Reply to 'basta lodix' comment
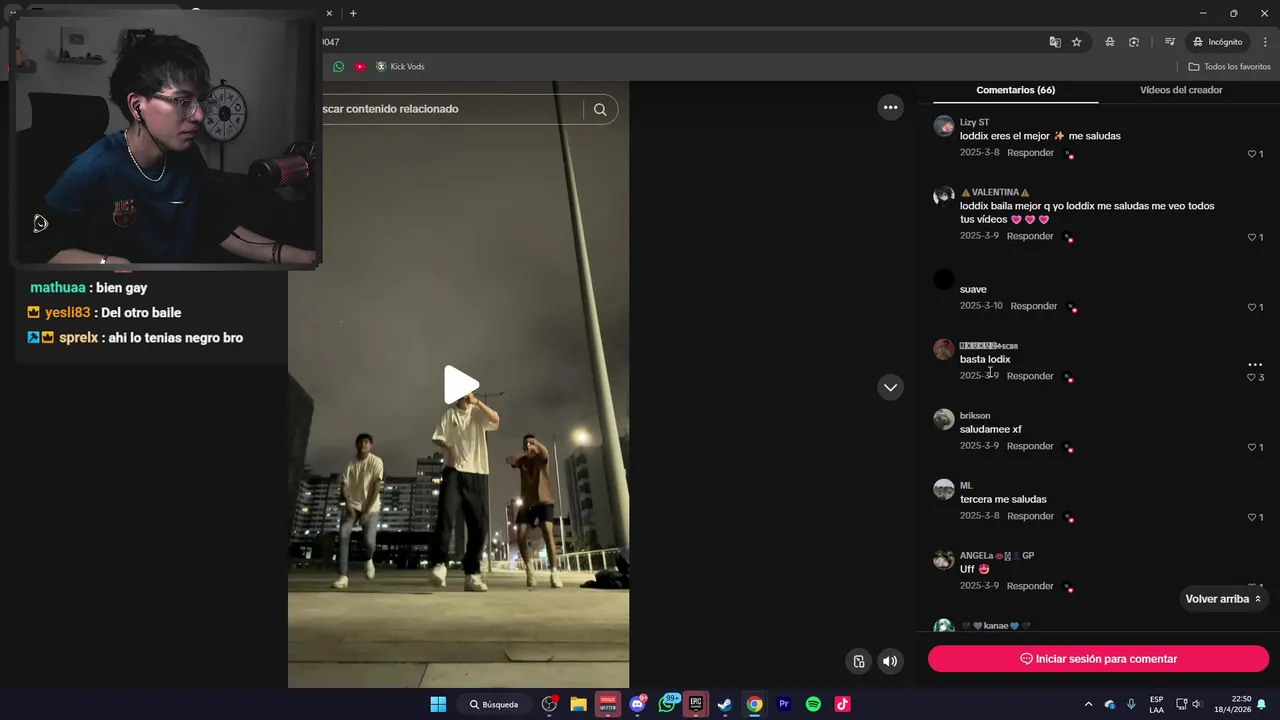The height and width of the screenshot is (720, 1280). coord(1030,376)
